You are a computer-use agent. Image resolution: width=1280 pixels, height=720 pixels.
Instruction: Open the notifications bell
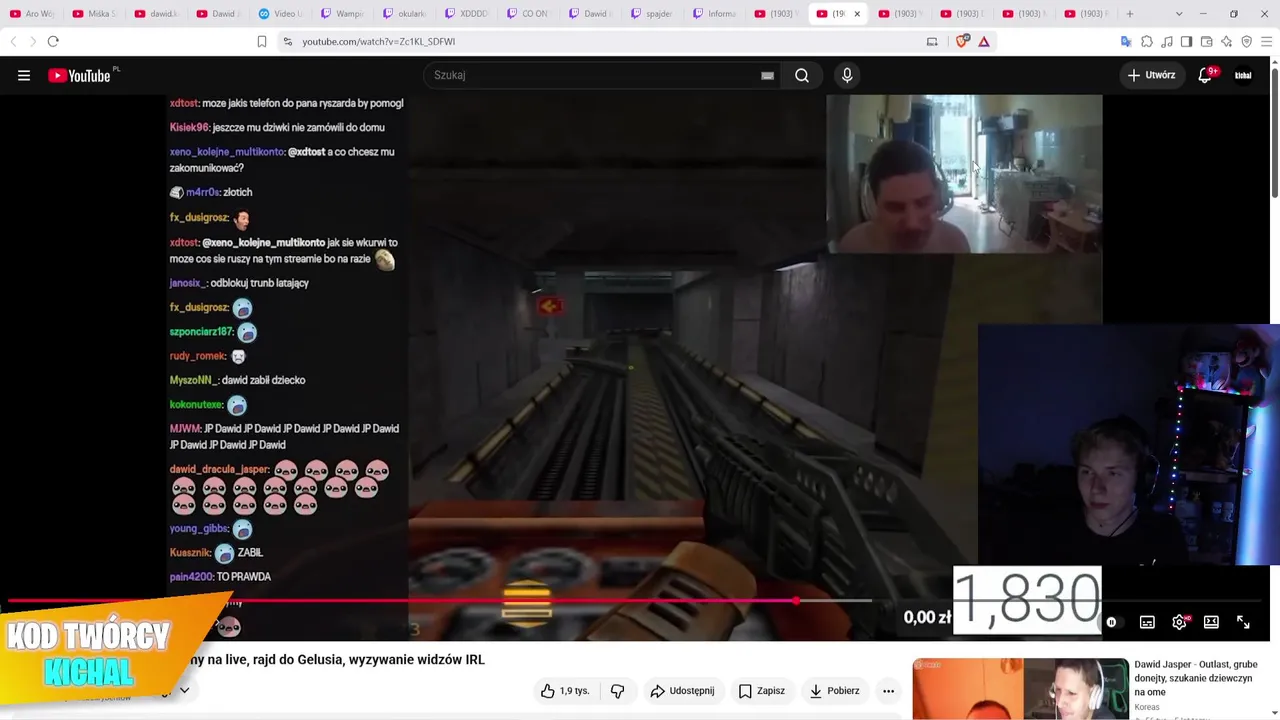coord(1206,75)
